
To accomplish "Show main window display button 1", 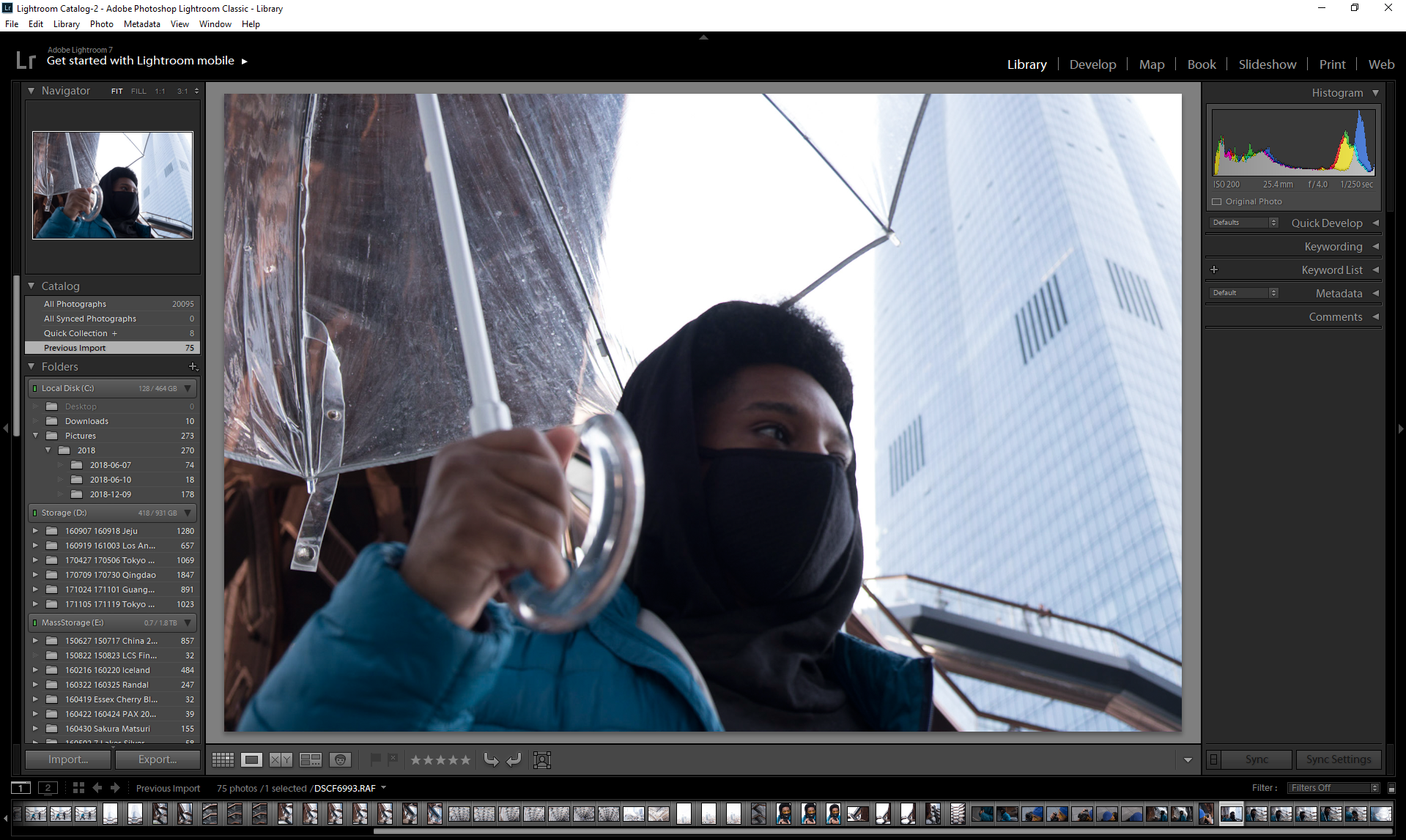I will point(21,788).
